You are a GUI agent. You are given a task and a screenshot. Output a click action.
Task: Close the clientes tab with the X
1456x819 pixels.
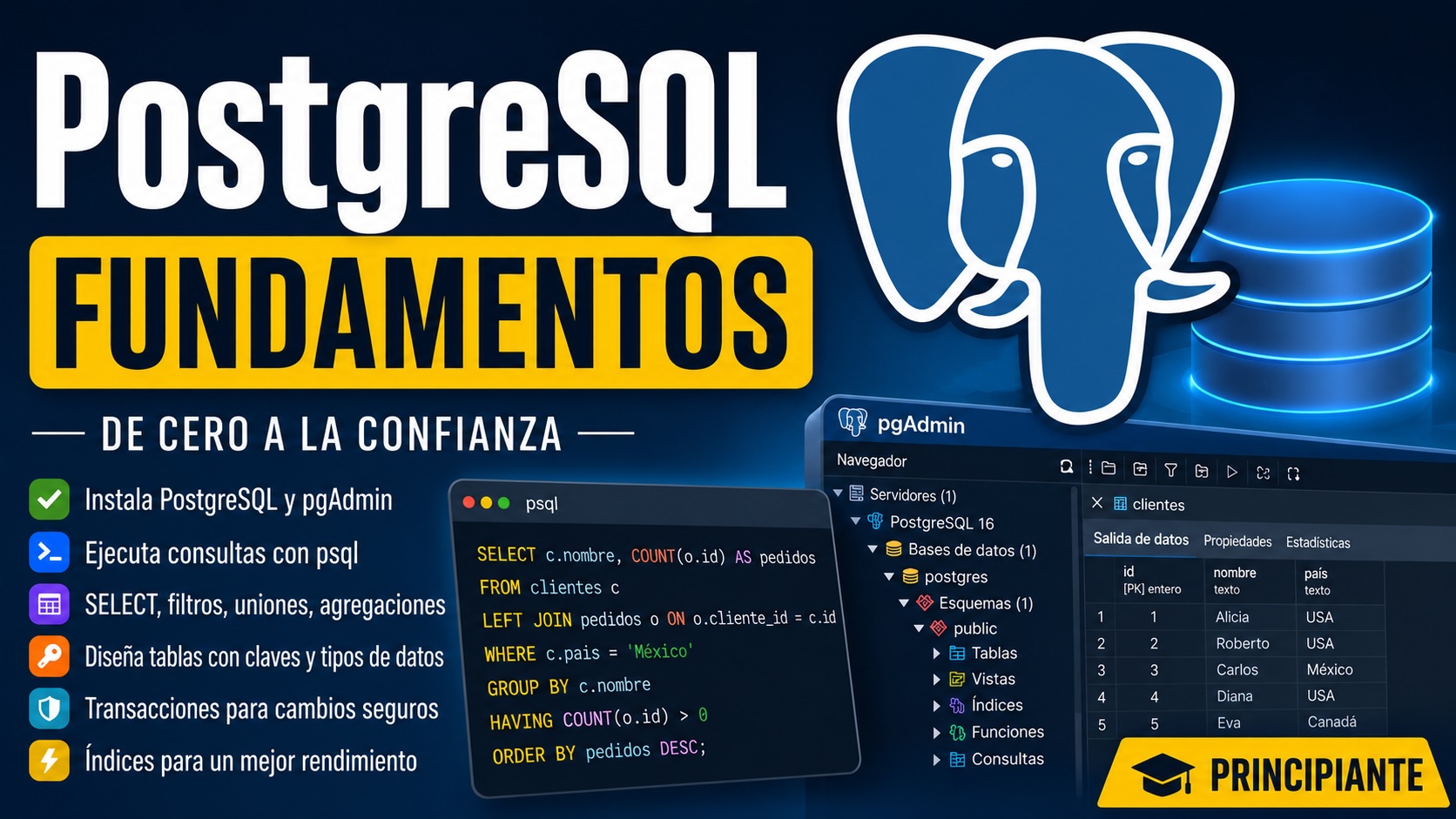pyautogui.click(x=1097, y=502)
